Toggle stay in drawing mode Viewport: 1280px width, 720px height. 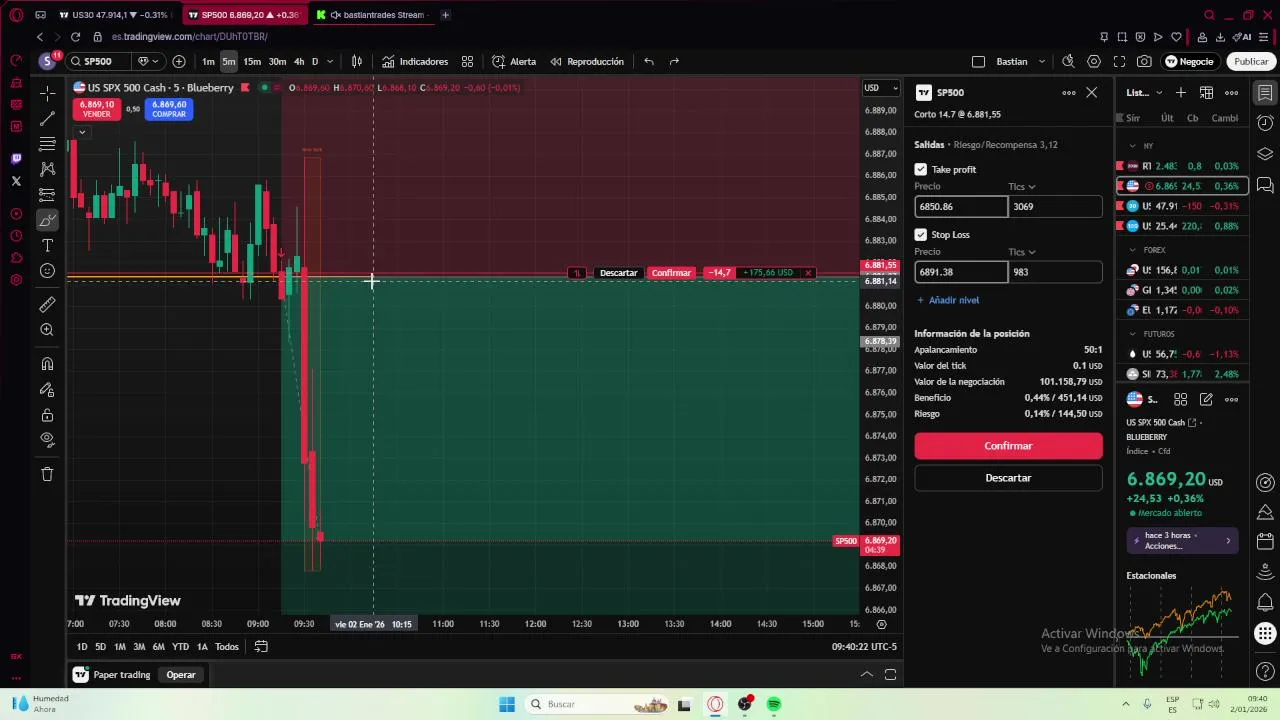(47, 390)
